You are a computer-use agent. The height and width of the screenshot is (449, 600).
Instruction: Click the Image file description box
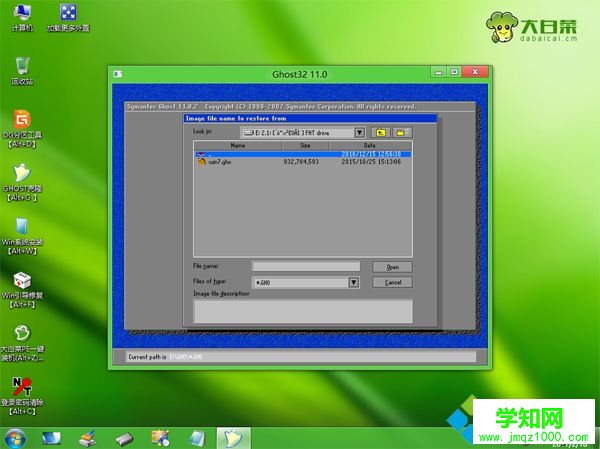point(303,311)
